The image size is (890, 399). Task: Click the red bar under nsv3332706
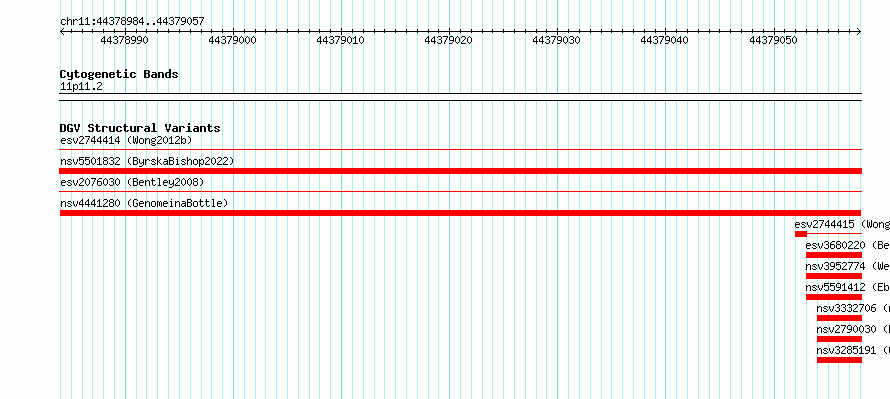click(x=839, y=318)
